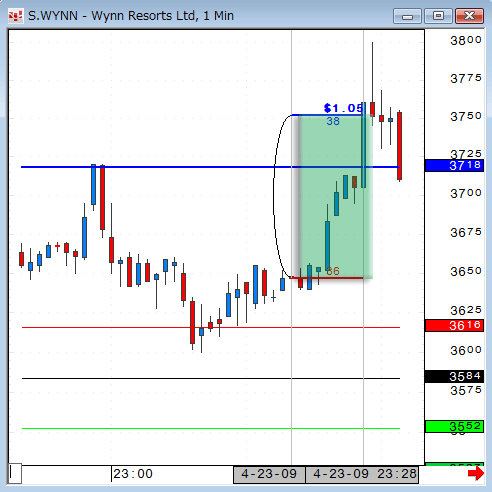Click the chart application icon in title bar
Image resolution: width=492 pixels, height=492 pixels.
tap(15, 16)
